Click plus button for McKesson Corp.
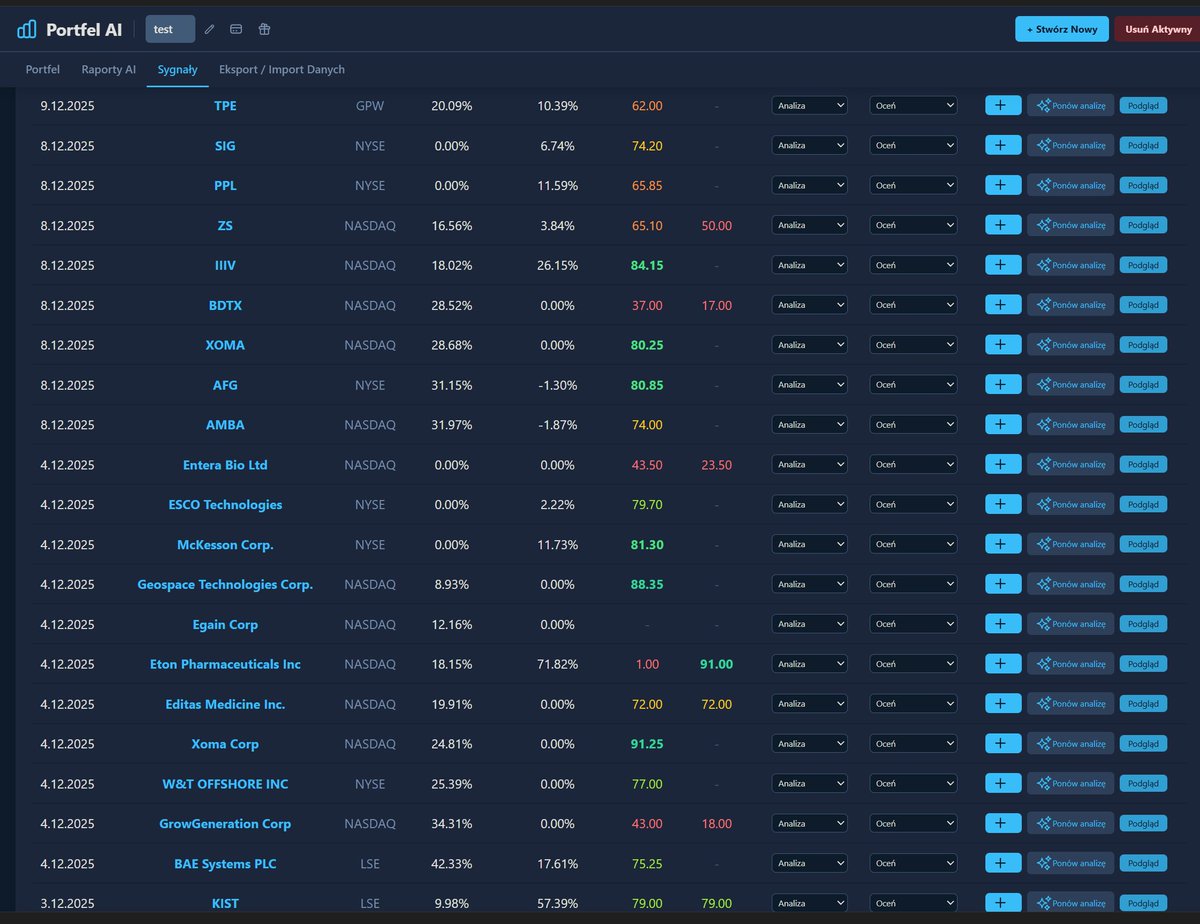This screenshot has height=924, width=1200. pyautogui.click(x=1003, y=544)
